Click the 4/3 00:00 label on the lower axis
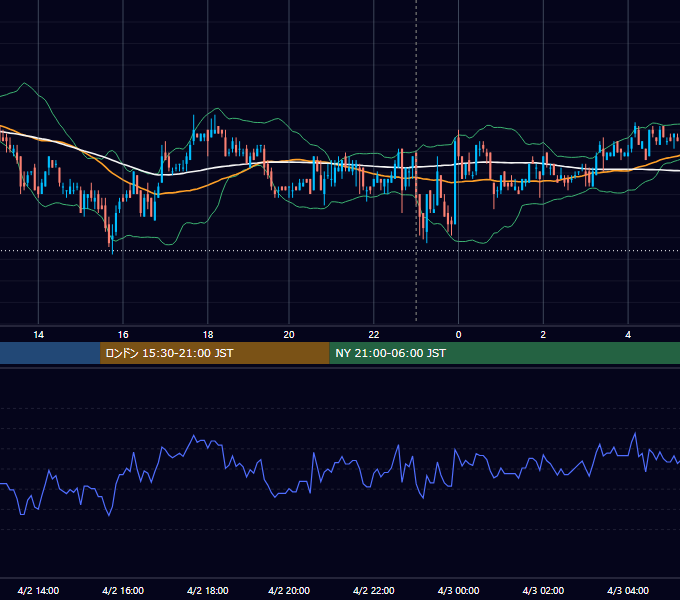Image resolution: width=680 pixels, height=600 pixels. point(458,590)
